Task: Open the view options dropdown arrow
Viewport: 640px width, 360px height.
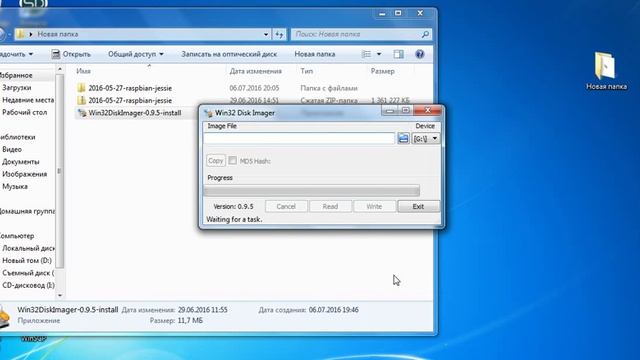Action: (x=379, y=54)
